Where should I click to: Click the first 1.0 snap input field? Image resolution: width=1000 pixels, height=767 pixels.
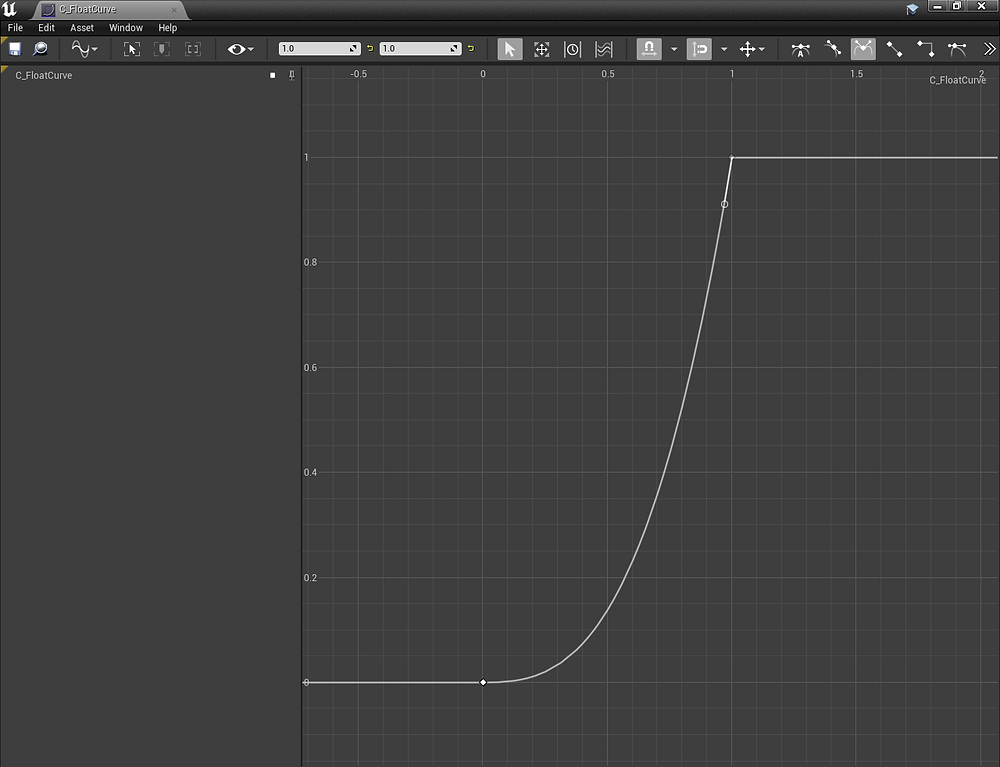tap(315, 47)
